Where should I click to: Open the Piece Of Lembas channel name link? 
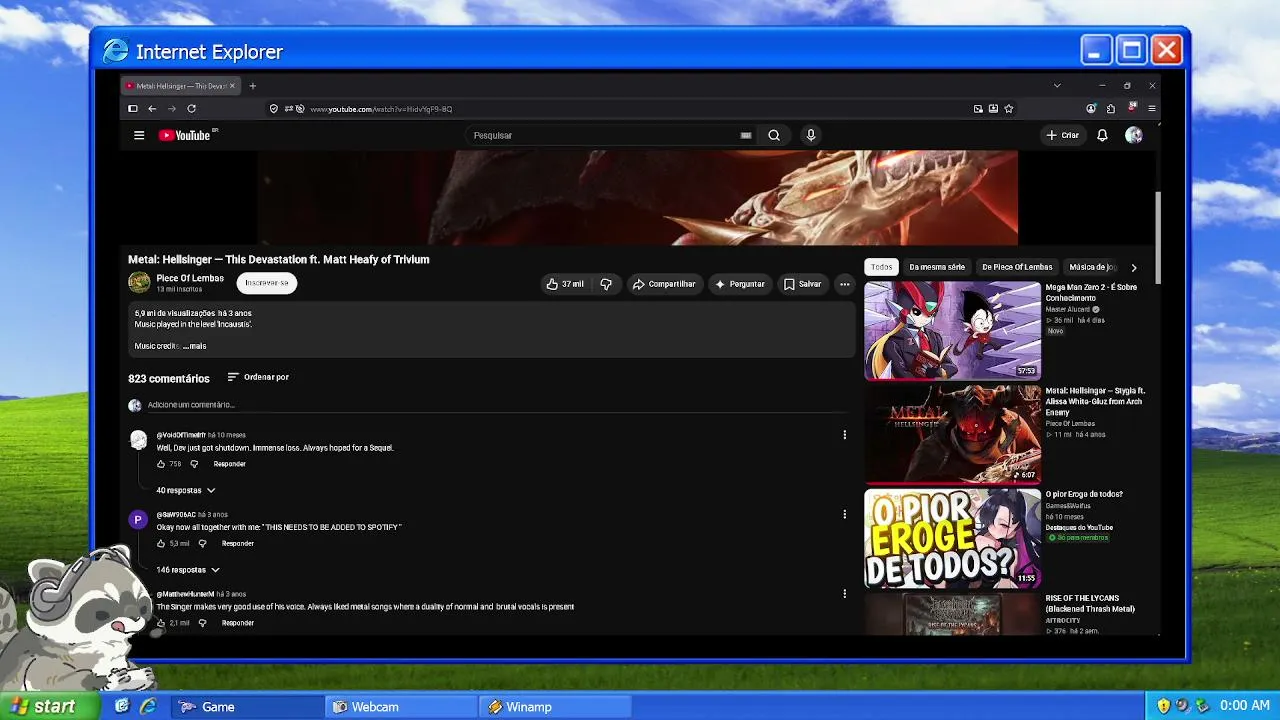tap(190, 278)
